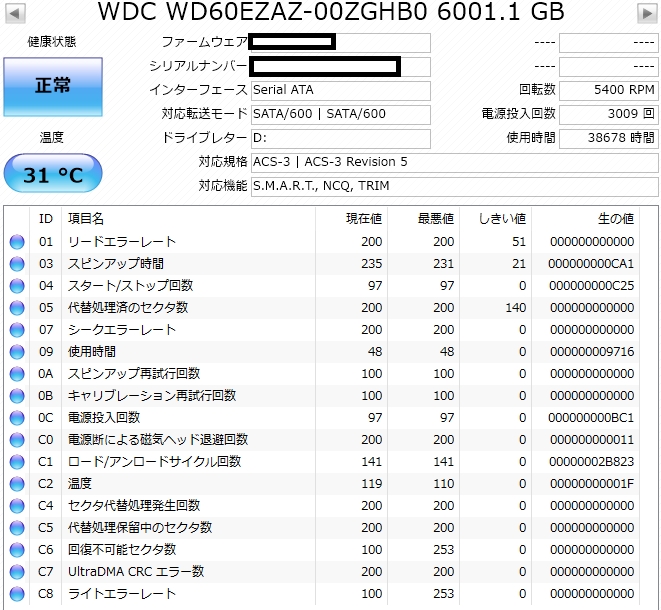661x610 pixels.
Task: Select the UltraDMA CRC エラー数 attribute name
Action: [136, 572]
